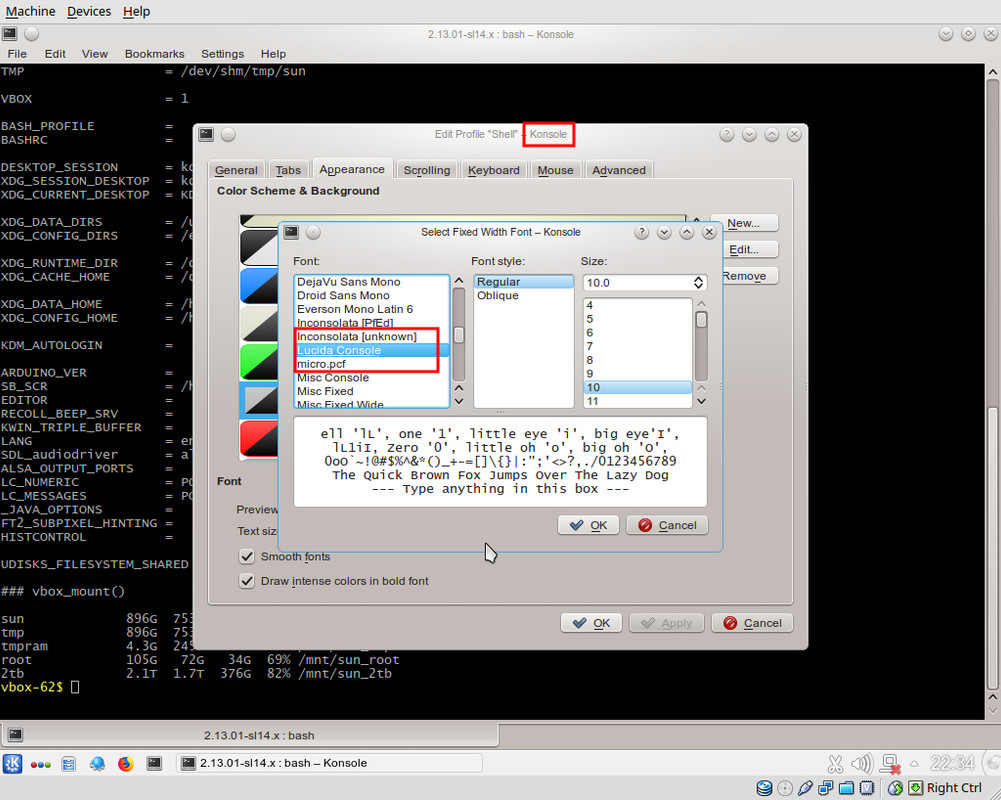1001x800 pixels.
Task: Click size list scrollbar handle
Action: (x=702, y=320)
